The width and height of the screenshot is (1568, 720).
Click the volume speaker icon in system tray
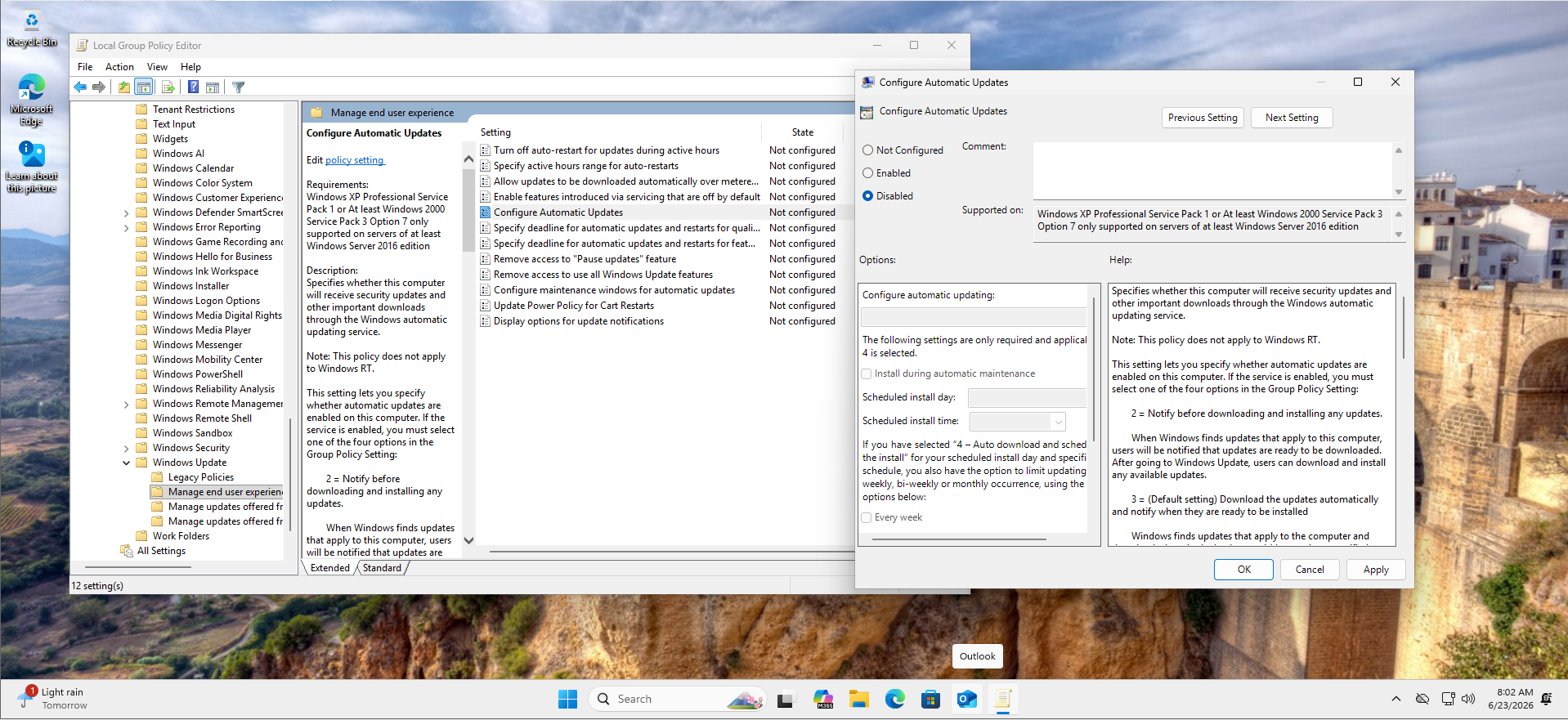1468,700
